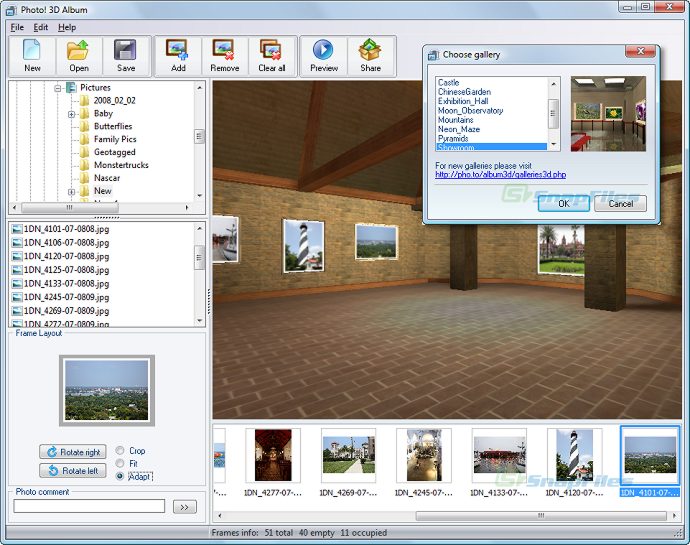690x545 pixels.
Task: Choose the Crop radio button
Action: pyautogui.click(x=120, y=450)
